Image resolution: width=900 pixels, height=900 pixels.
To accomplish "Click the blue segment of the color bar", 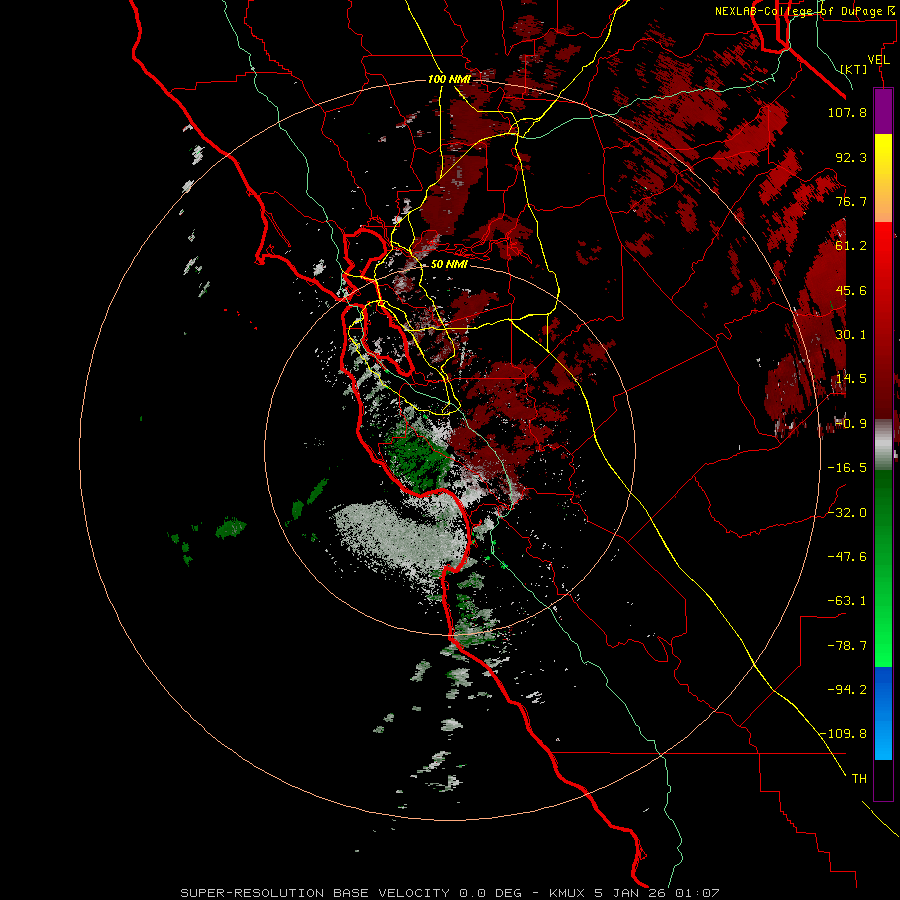I will pos(883,713).
